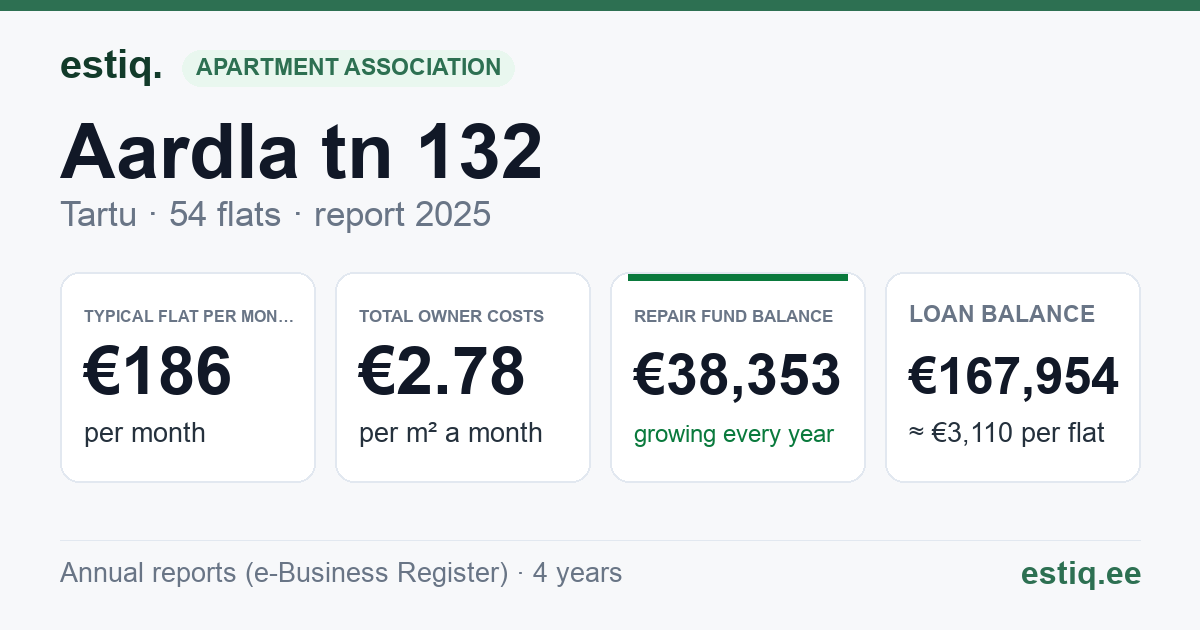Select the ≈ €3,110 per flat text
The width and height of the screenshot is (1200, 630).
coord(1007,433)
